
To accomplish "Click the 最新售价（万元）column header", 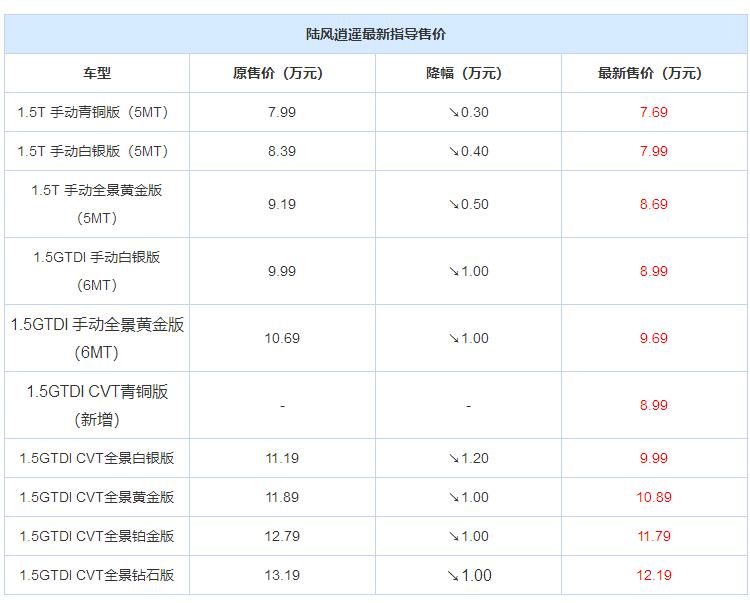I will (653, 73).
